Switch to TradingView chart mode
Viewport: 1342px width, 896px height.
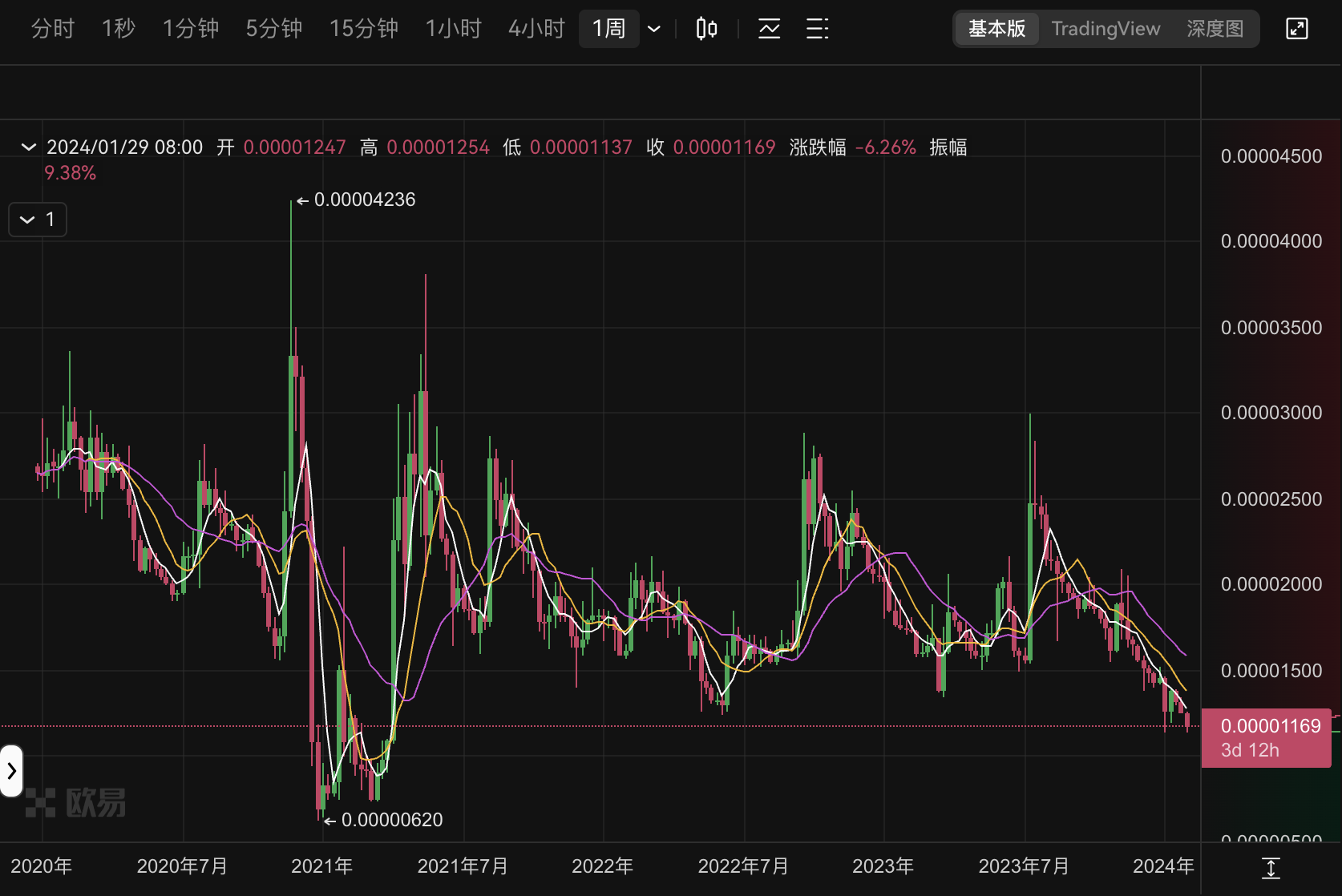[1106, 29]
